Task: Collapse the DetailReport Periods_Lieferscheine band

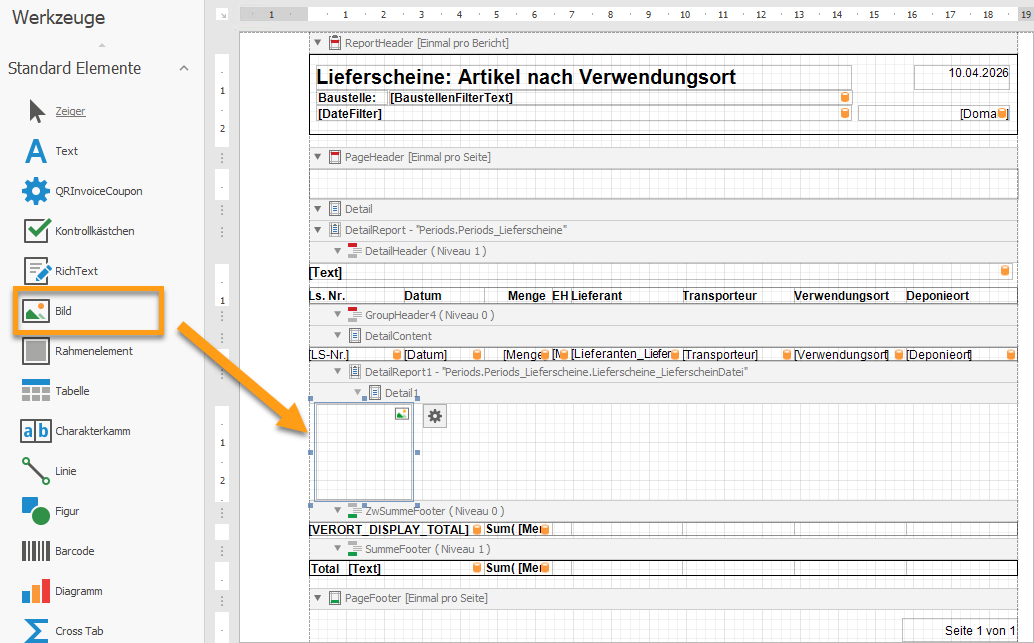Action: coord(318,230)
